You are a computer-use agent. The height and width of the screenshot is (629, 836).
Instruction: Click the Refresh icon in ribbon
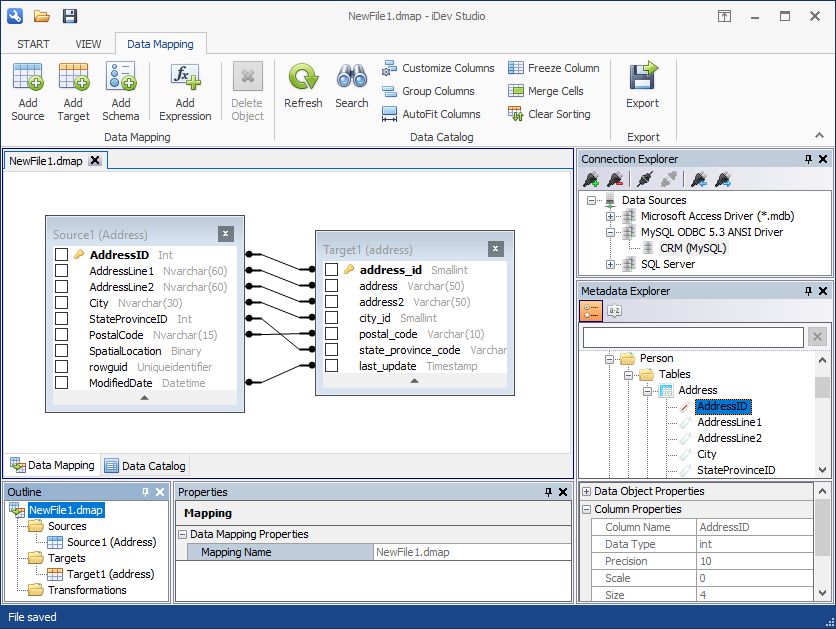click(303, 78)
